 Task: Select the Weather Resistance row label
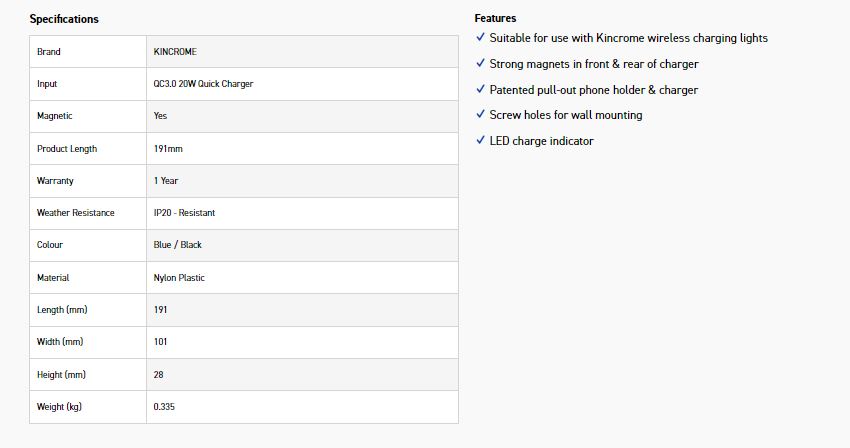tap(76, 213)
